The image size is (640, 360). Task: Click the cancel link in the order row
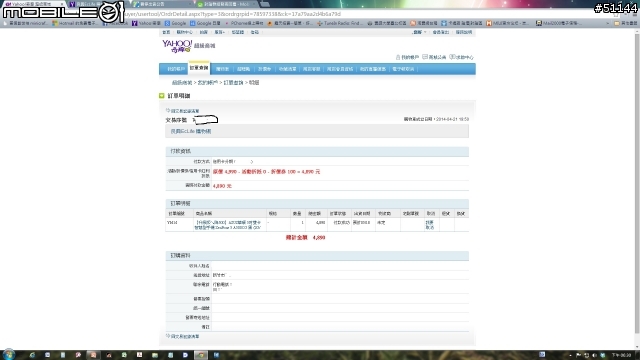click(x=429, y=225)
